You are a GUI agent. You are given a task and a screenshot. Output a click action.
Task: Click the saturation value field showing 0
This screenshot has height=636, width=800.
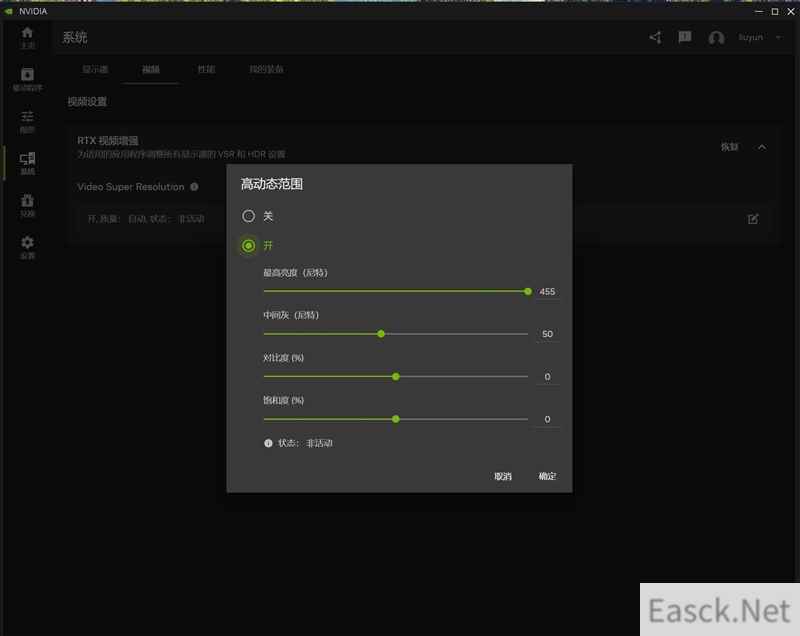(x=547, y=419)
